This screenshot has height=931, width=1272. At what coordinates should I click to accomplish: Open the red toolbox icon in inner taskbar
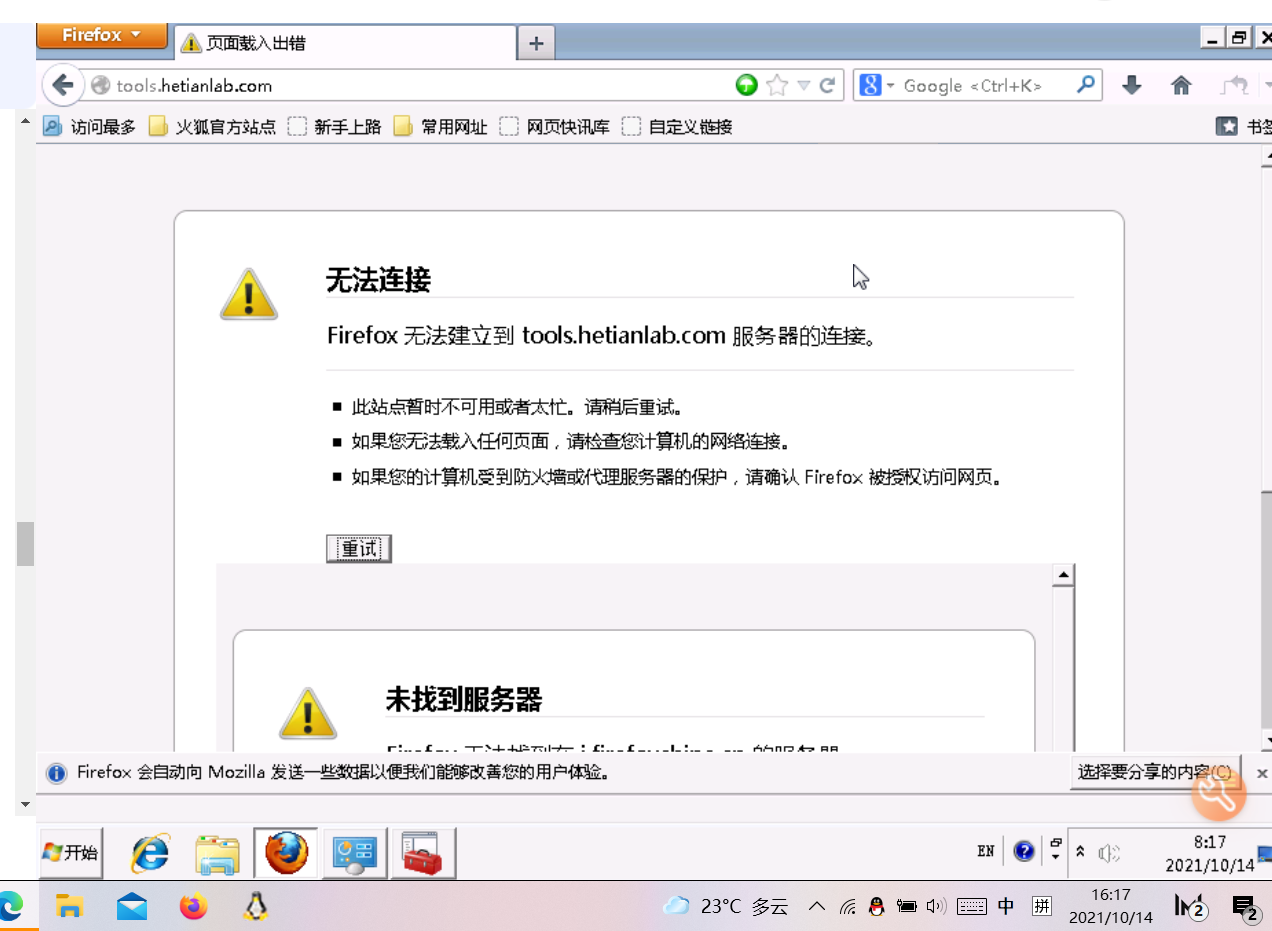(x=423, y=854)
